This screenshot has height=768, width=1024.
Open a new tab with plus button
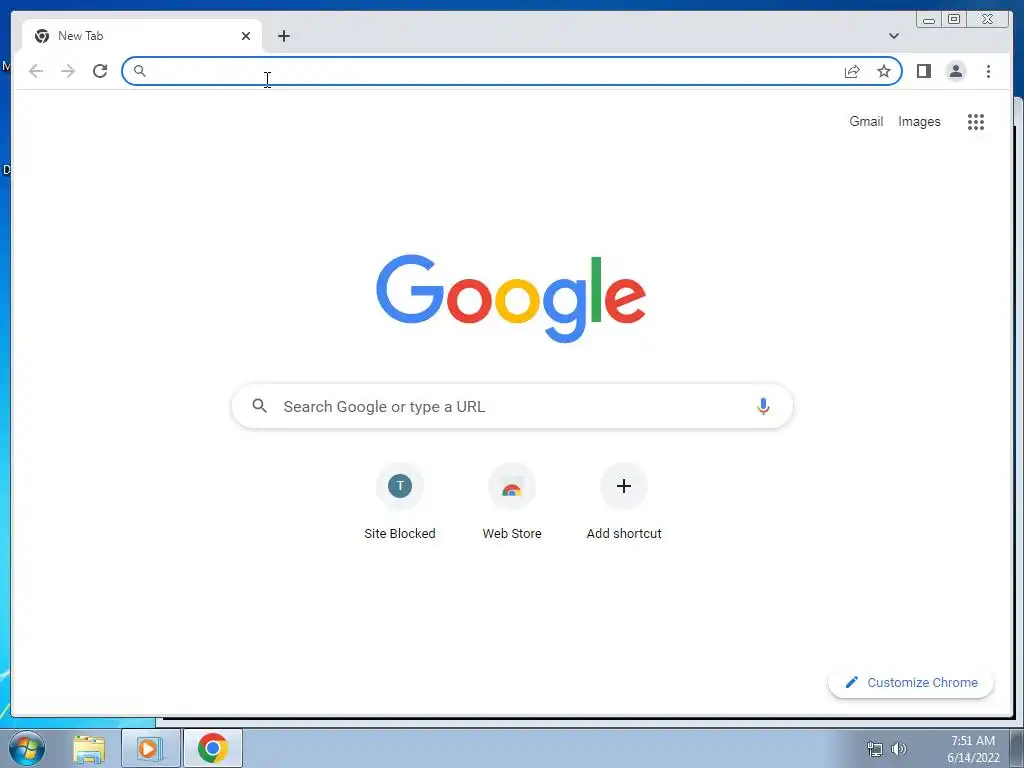tap(283, 36)
